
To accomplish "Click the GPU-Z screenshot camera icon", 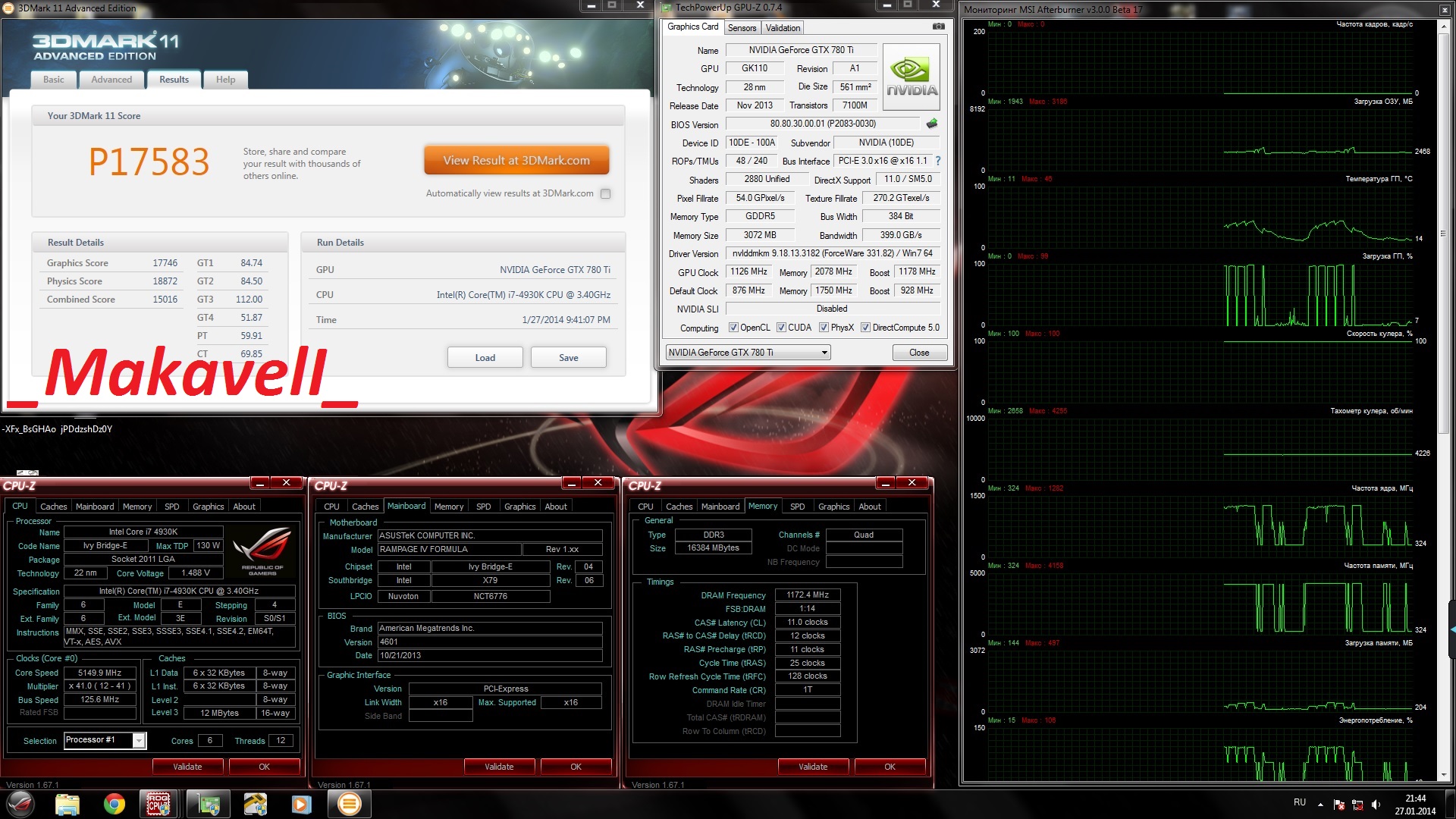I will pyautogui.click(x=938, y=27).
